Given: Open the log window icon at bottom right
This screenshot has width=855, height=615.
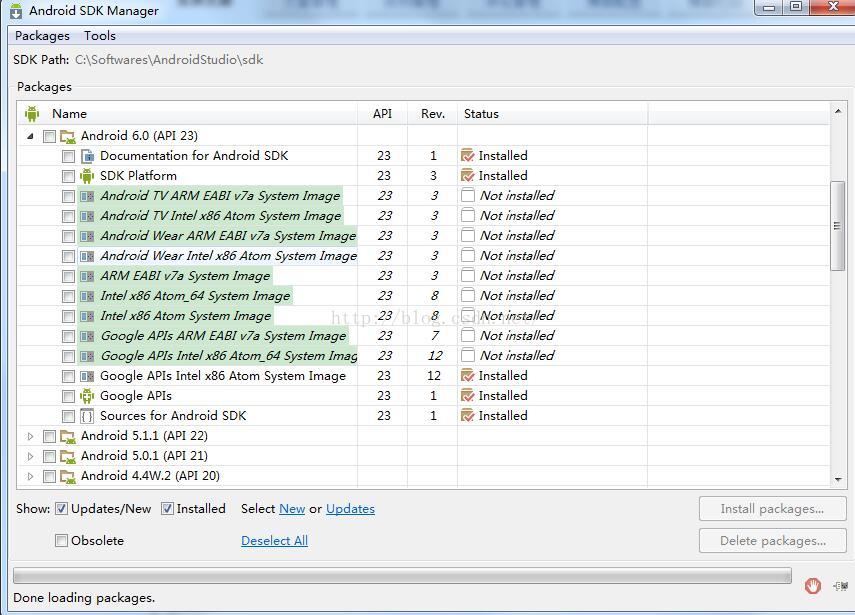Looking at the screenshot, I should 840,586.
